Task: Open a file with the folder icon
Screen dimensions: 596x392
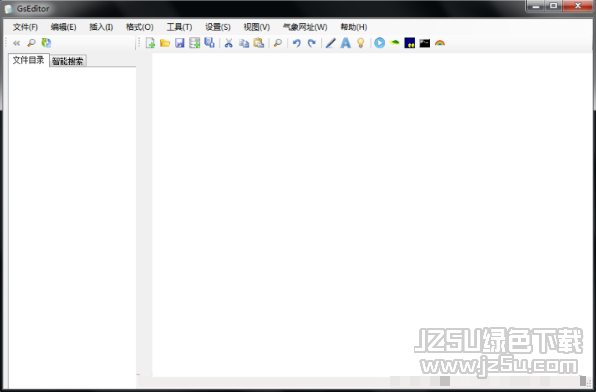Action: pos(165,43)
